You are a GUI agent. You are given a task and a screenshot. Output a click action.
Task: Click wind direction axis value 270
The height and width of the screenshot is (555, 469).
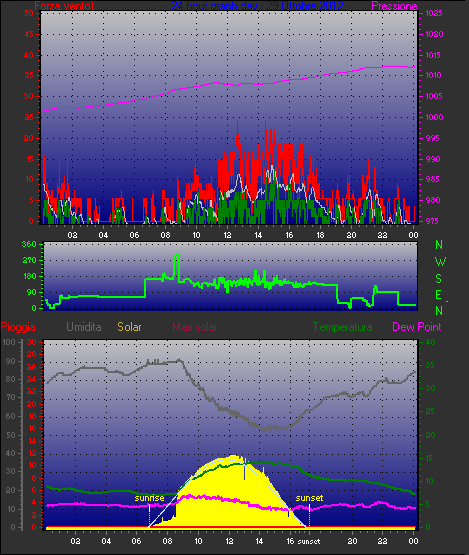click(29, 261)
